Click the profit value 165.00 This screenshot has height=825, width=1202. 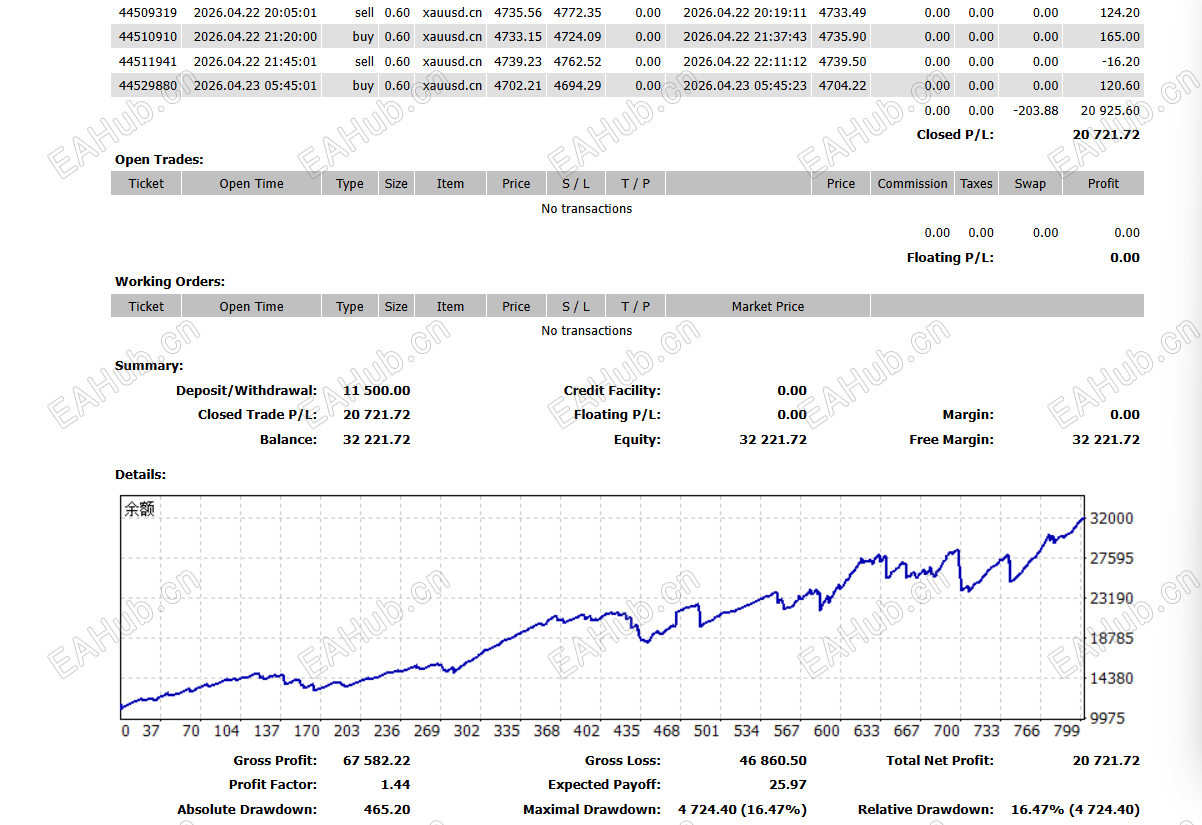pos(1119,36)
